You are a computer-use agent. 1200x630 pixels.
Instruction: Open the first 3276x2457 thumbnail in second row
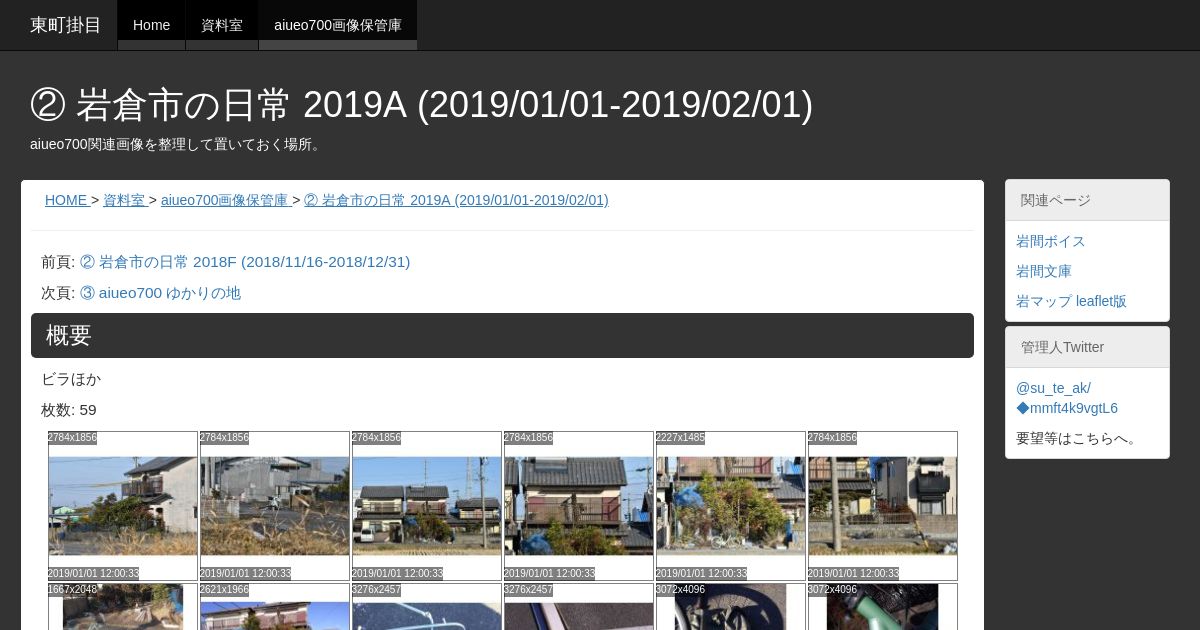tap(427, 607)
